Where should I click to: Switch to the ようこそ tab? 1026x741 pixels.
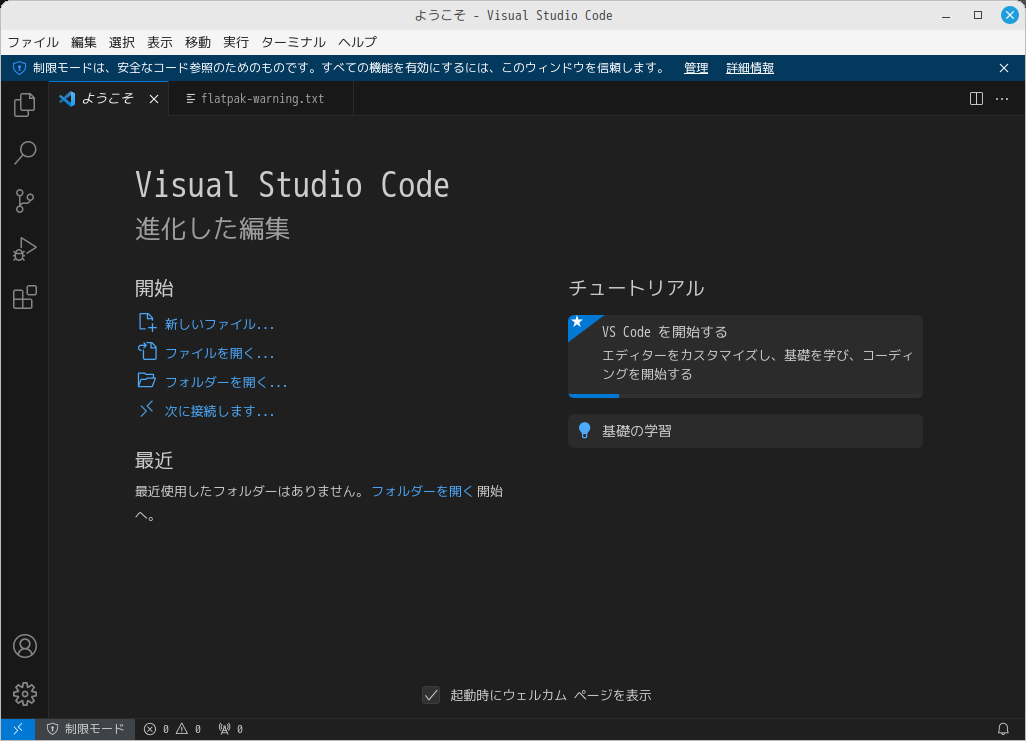(x=109, y=99)
